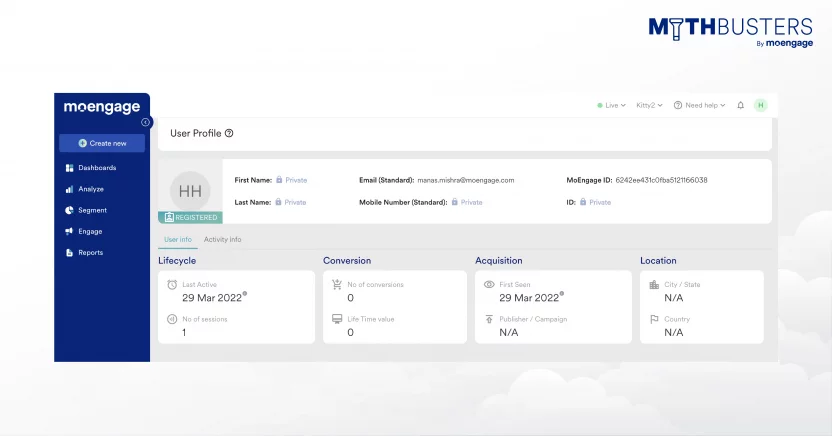Click the HH profile avatar
Image resolution: width=832 pixels, height=436 pixels.
(190, 191)
